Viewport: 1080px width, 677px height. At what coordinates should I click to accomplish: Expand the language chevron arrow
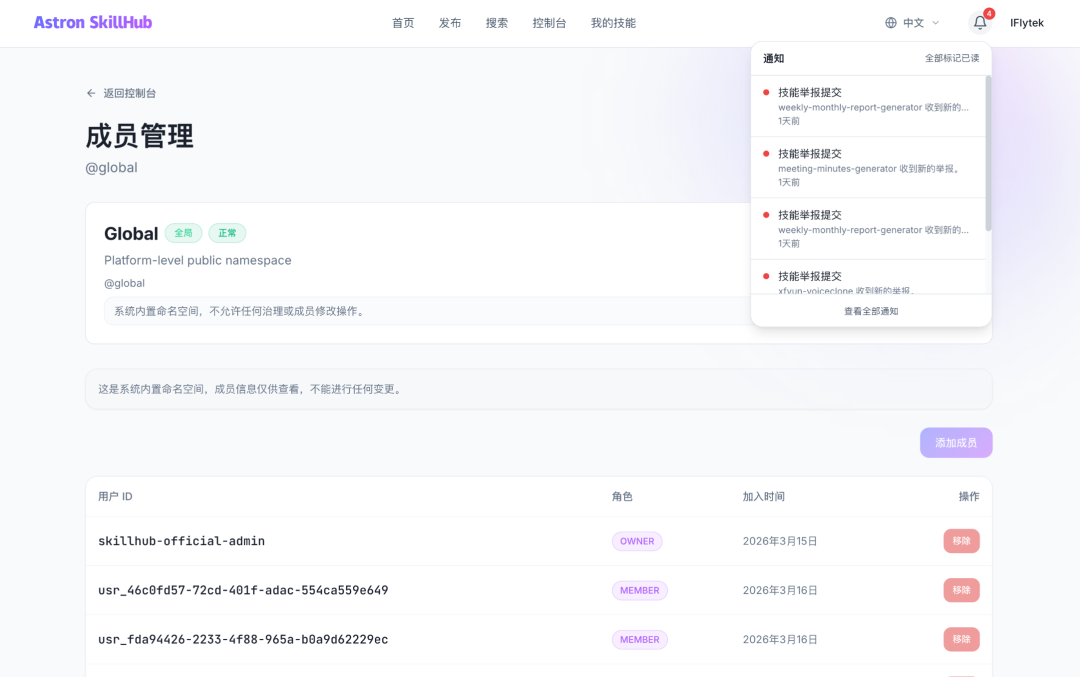(x=936, y=23)
